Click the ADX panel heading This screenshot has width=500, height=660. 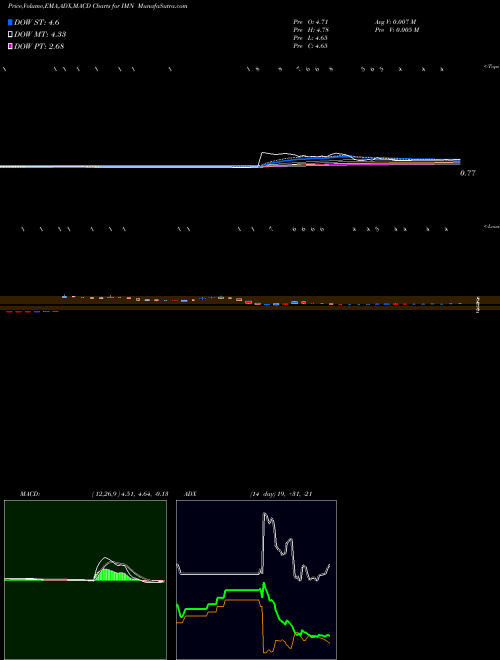coord(190,494)
